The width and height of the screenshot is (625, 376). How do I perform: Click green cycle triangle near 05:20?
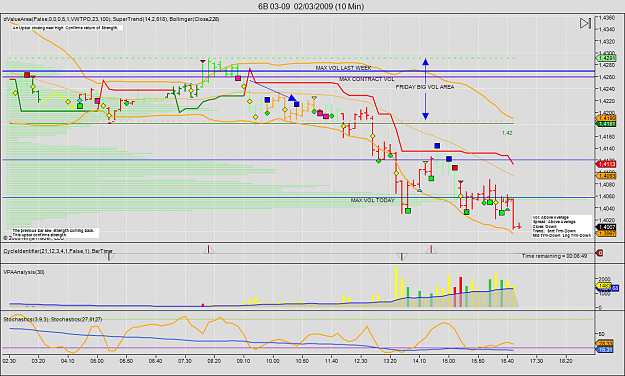click(x=109, y=256)
